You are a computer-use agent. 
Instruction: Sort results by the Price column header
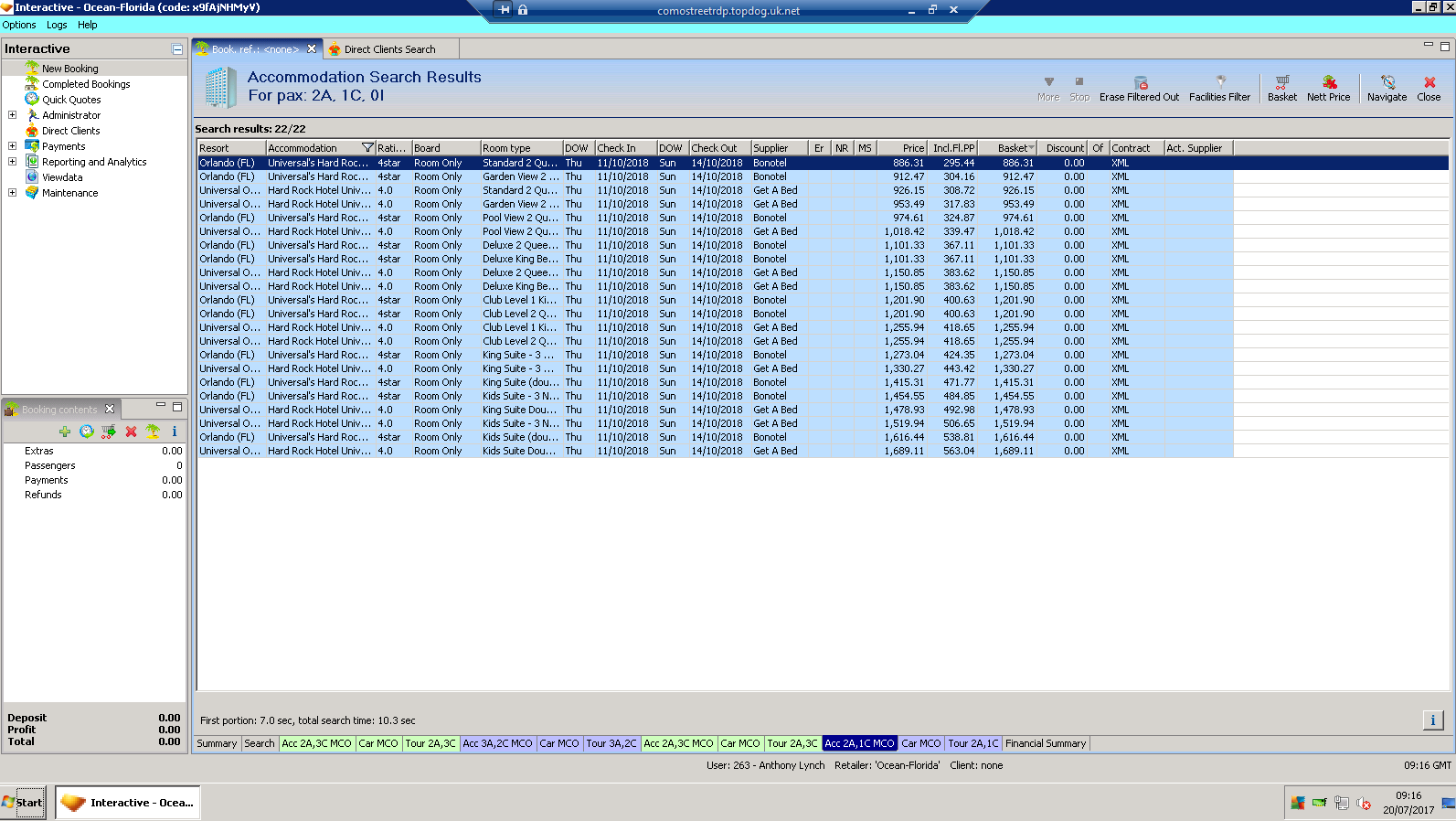(x=912, y=148)
